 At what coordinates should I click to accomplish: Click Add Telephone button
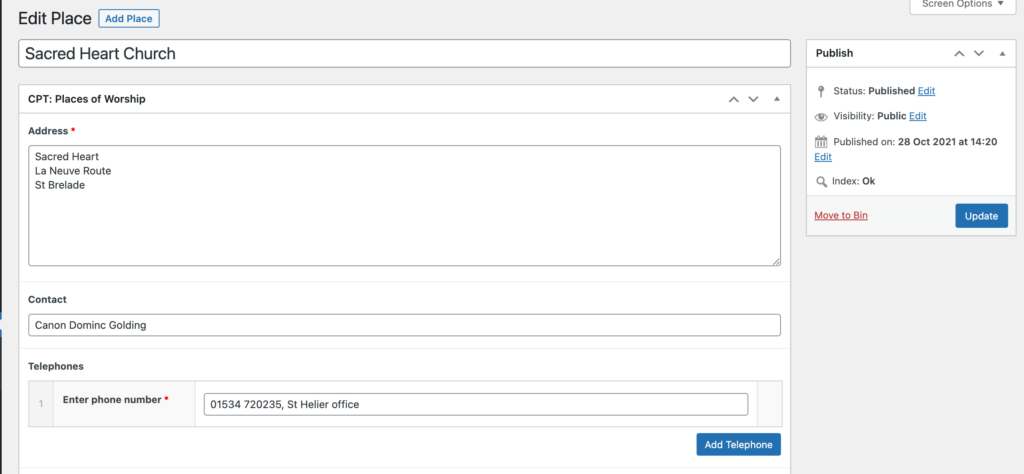(x=738, y=444)
